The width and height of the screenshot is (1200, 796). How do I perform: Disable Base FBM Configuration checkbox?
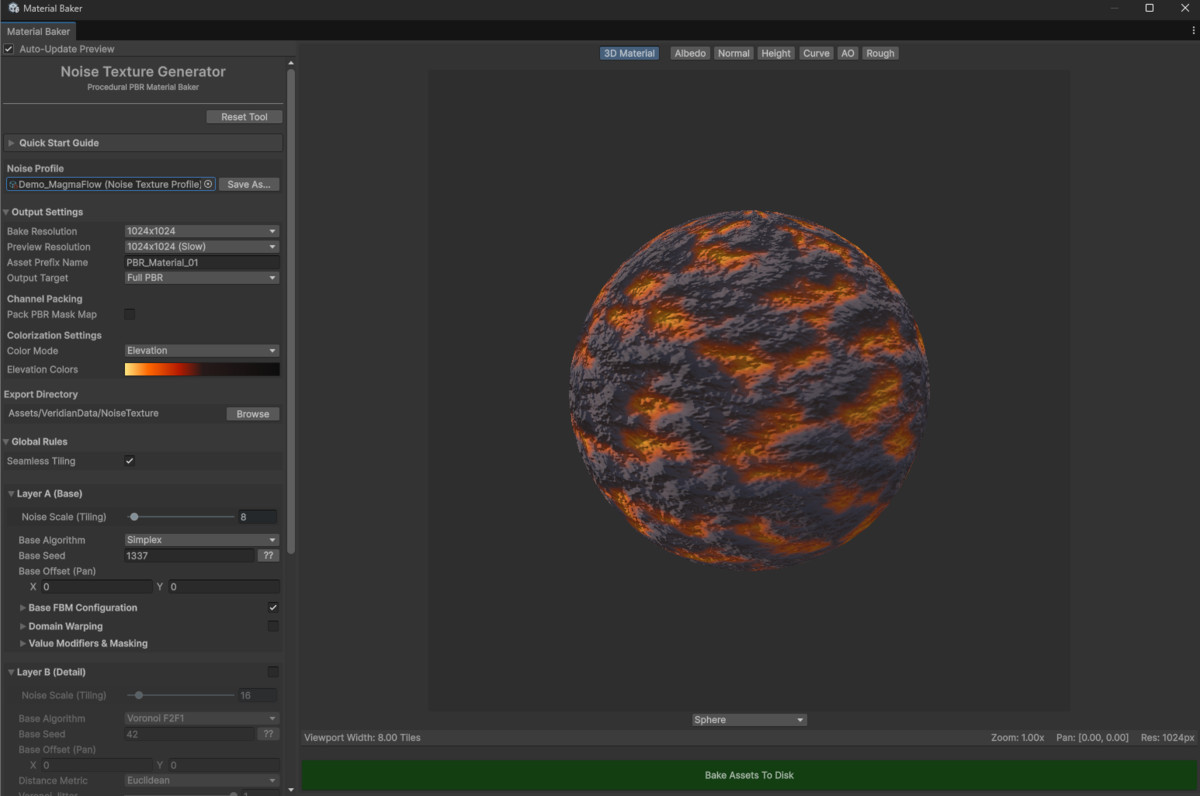pos(273,608)
